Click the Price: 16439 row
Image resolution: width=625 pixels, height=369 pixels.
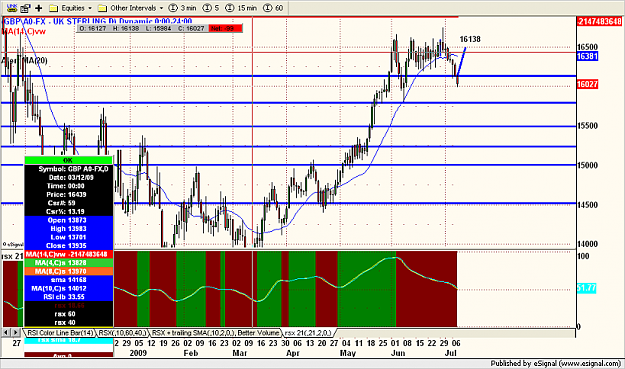pyautogui.click(x=69, y=194)
